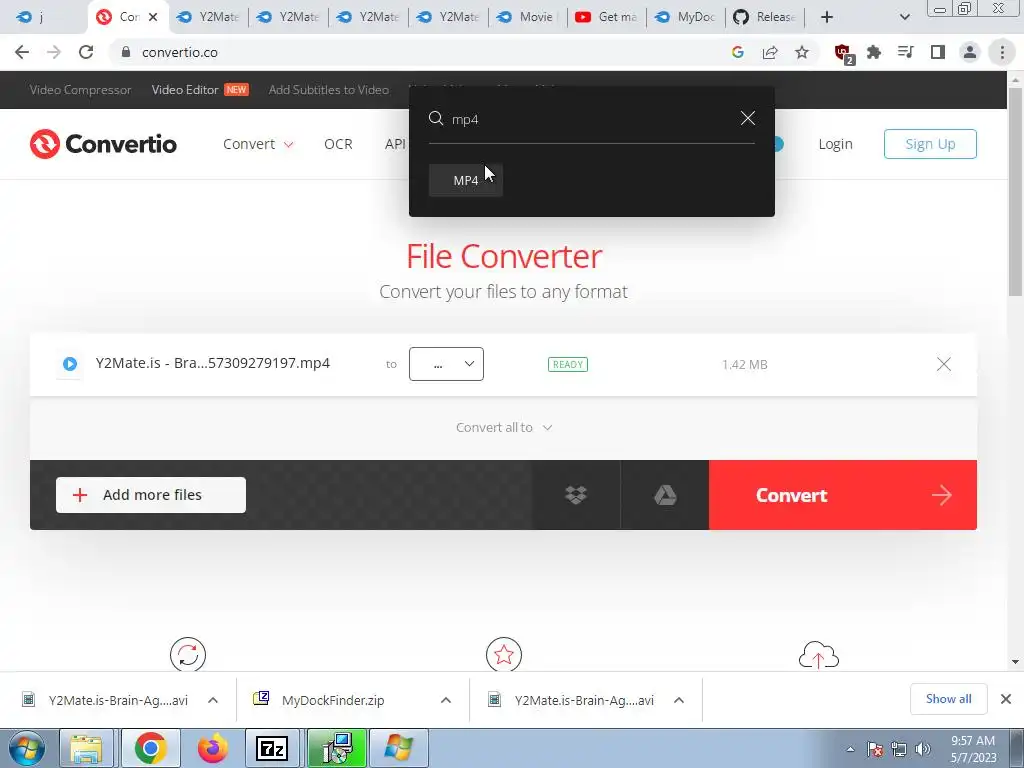Open Add Subtitles to Video link
Image resolution: width=1024 pixels, height=768 pixels.
[328, 89]
